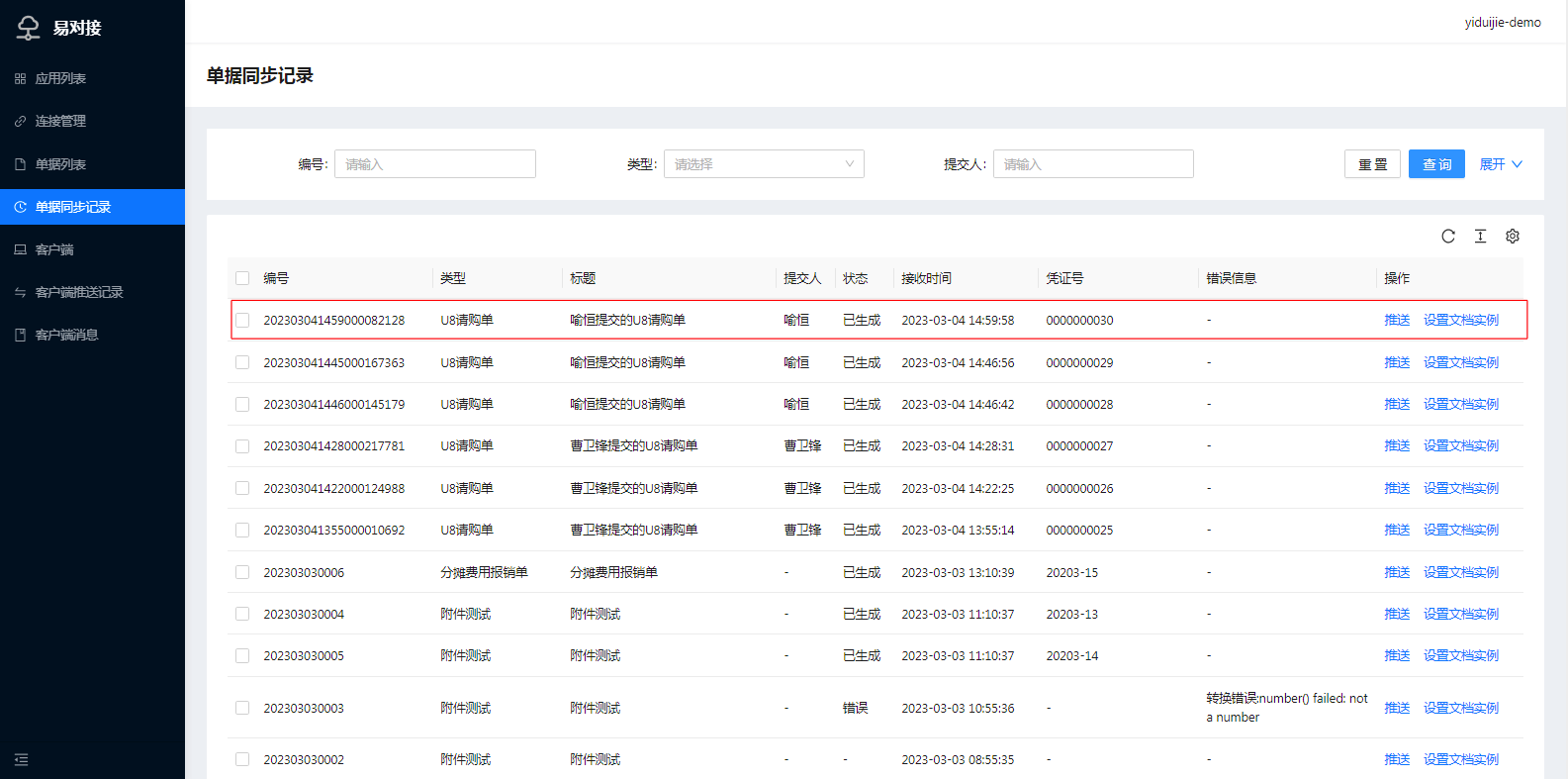Click the 应用列表 grid icon in sidebar

pos(20,78)
